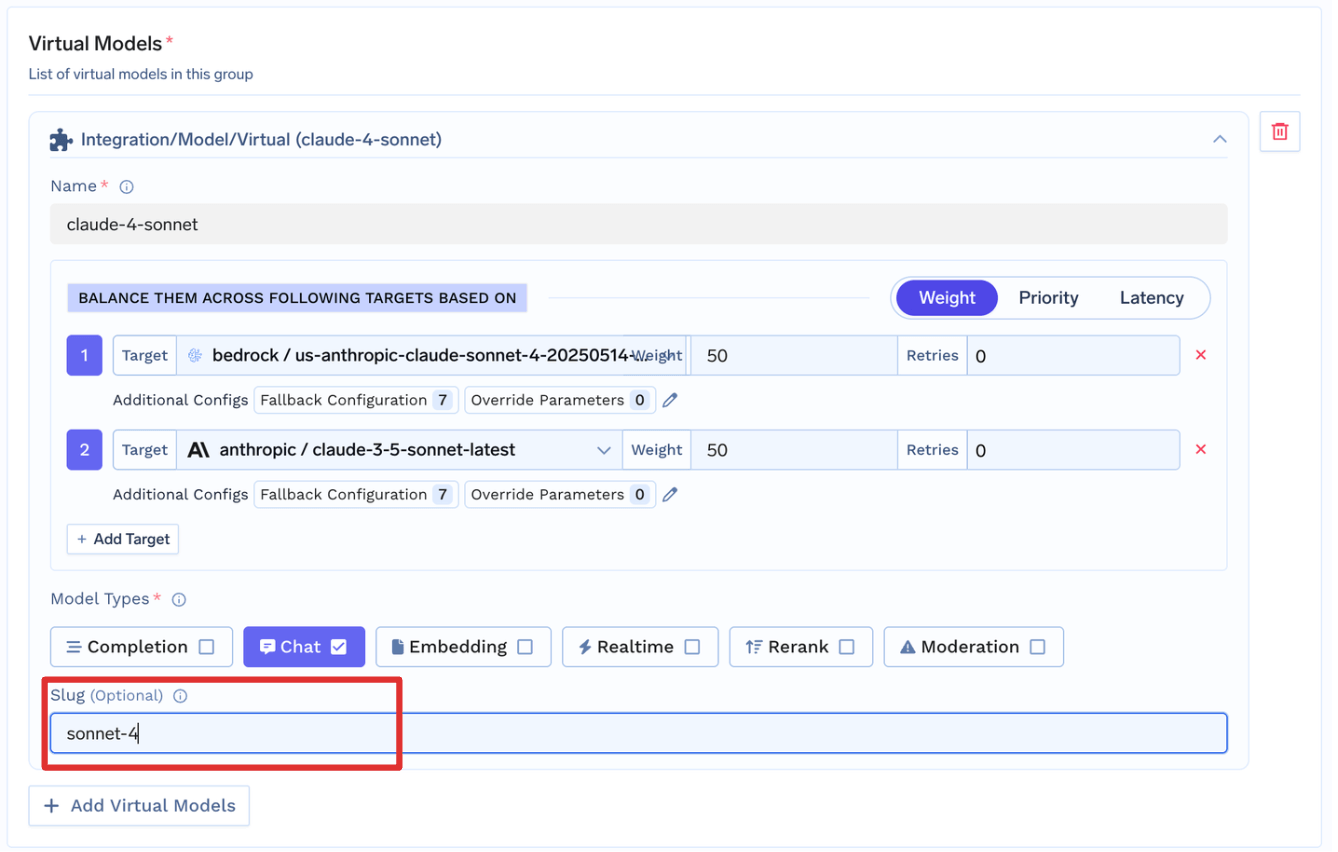Uncheck the Chat model type

tap(339, 647)
